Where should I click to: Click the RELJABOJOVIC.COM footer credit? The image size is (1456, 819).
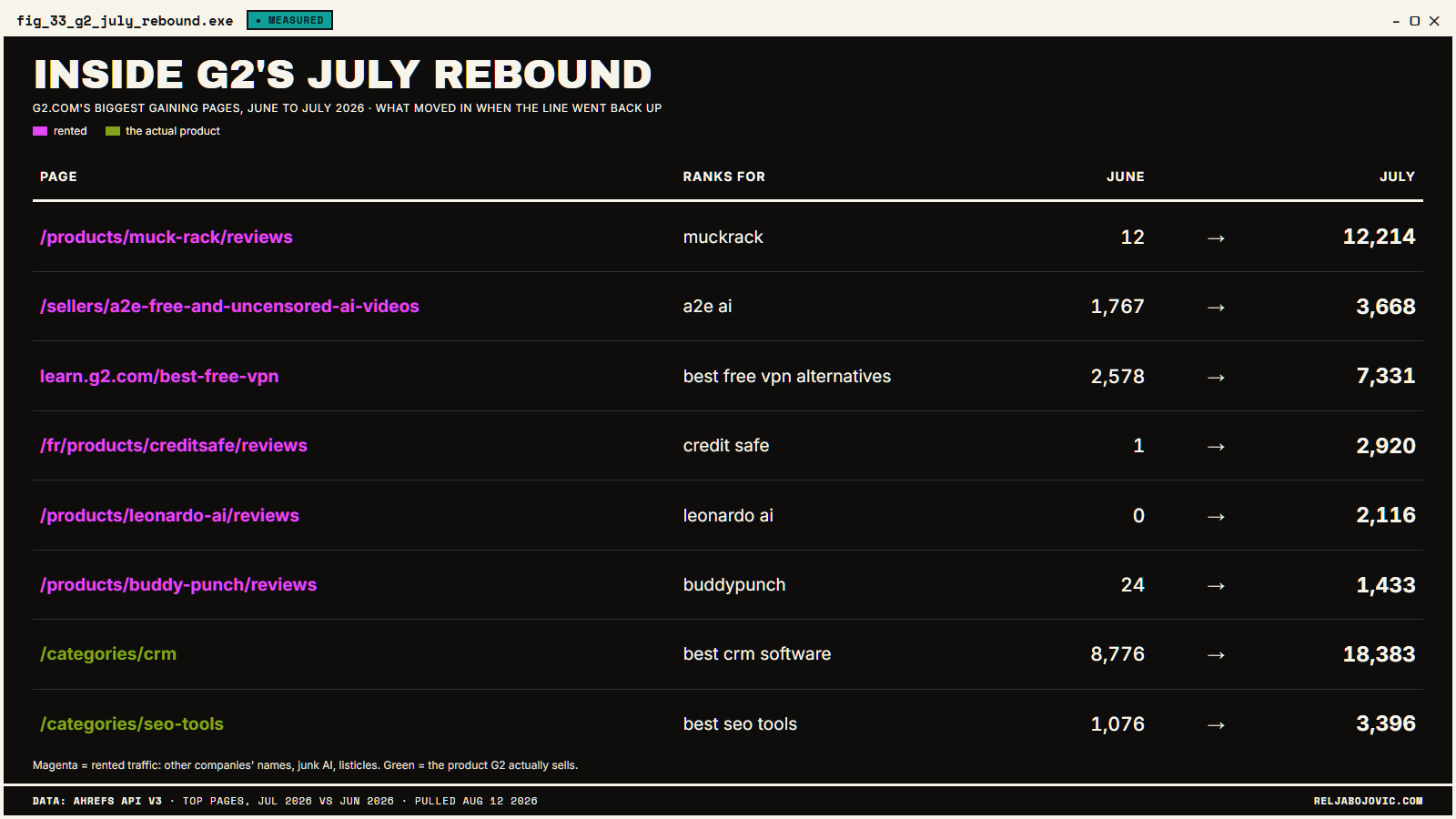[1368, 802]
